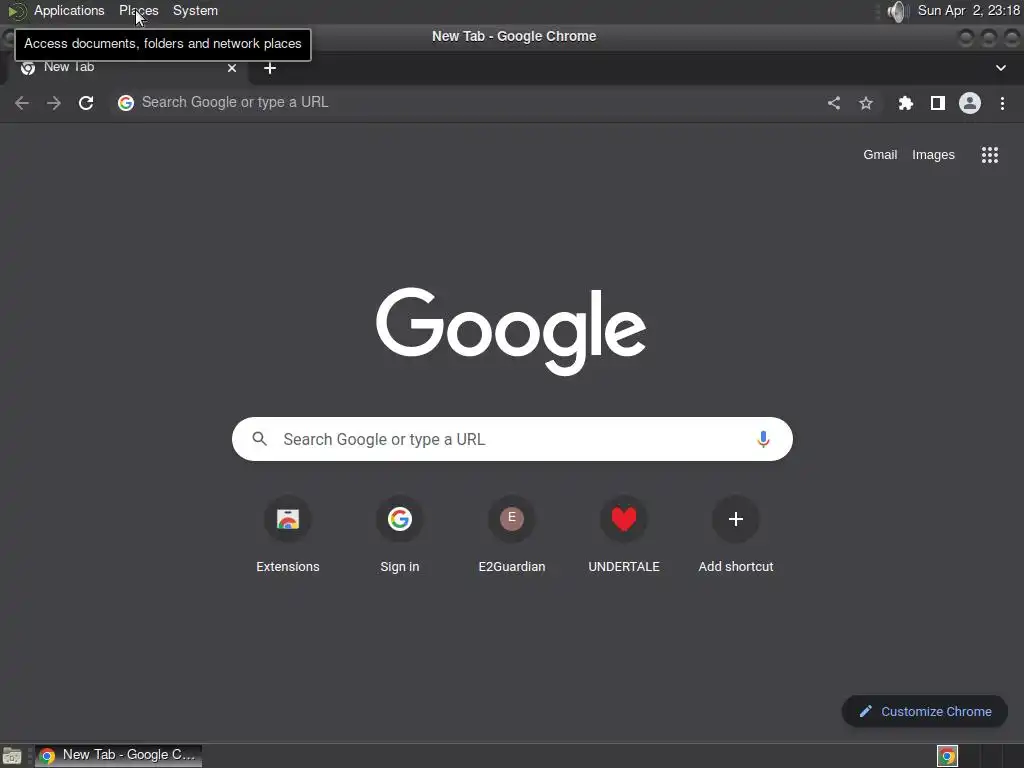Open the Sign in shortcut tile
Image resolution: width=1024 pixels, height=768 pixels.
point(400,535)
